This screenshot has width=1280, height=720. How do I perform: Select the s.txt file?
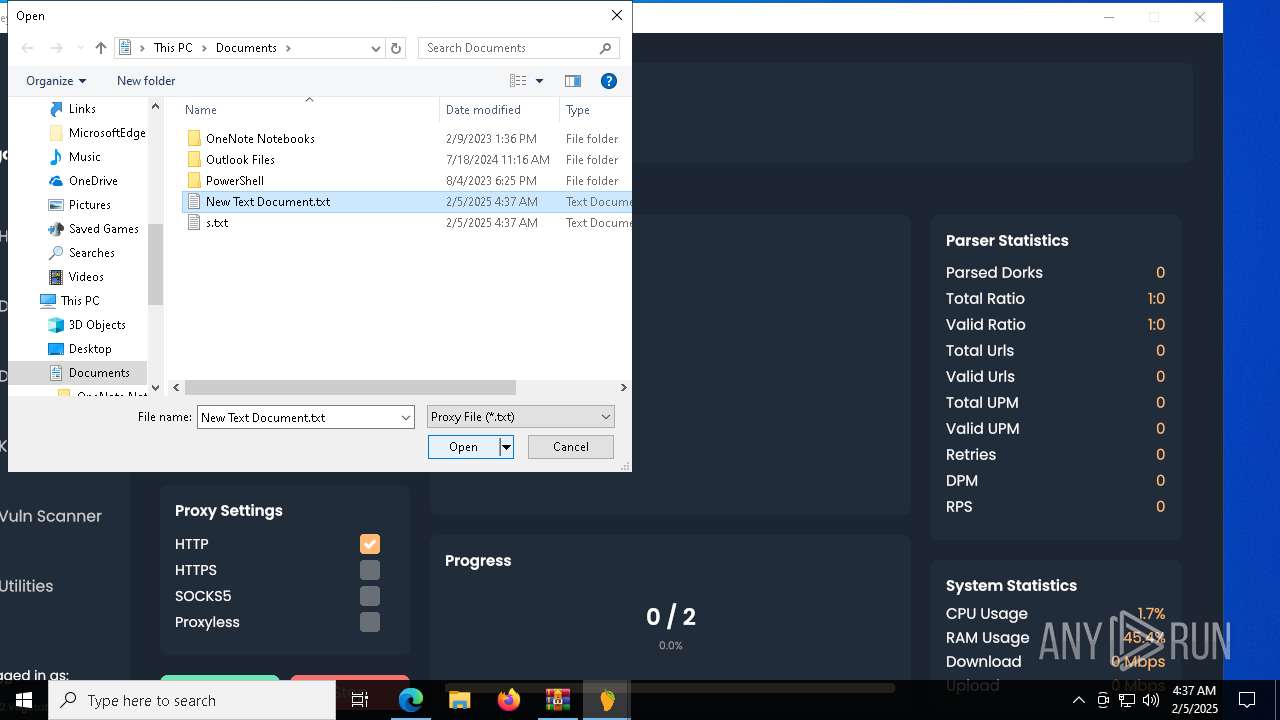[x=217, y=223]
